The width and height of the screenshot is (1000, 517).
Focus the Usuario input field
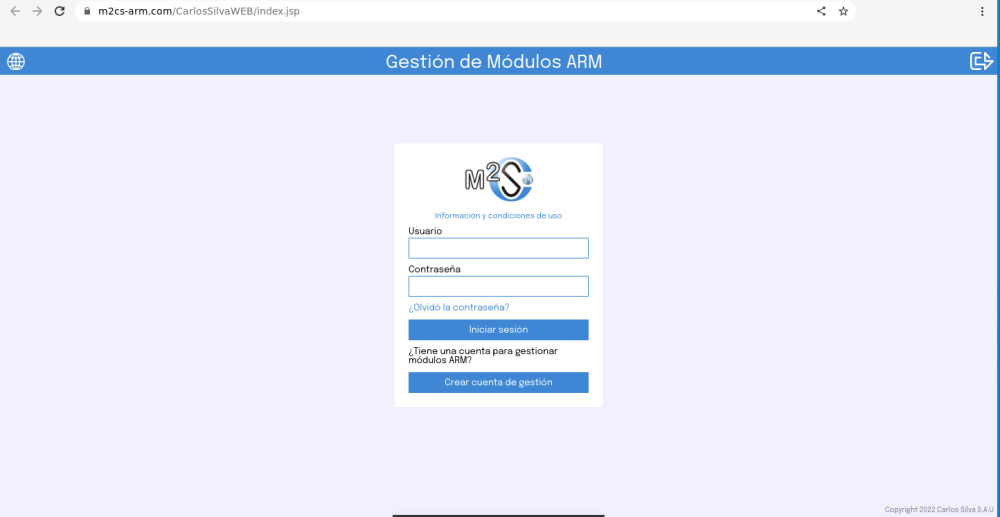(498, 249)
